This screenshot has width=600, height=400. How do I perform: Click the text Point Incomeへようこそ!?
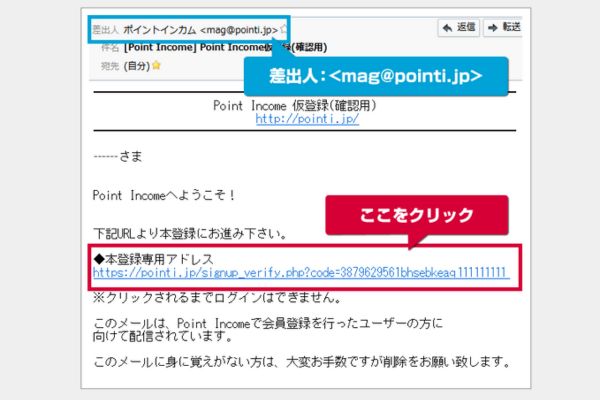pyautogui.click(x=164, y=195)
